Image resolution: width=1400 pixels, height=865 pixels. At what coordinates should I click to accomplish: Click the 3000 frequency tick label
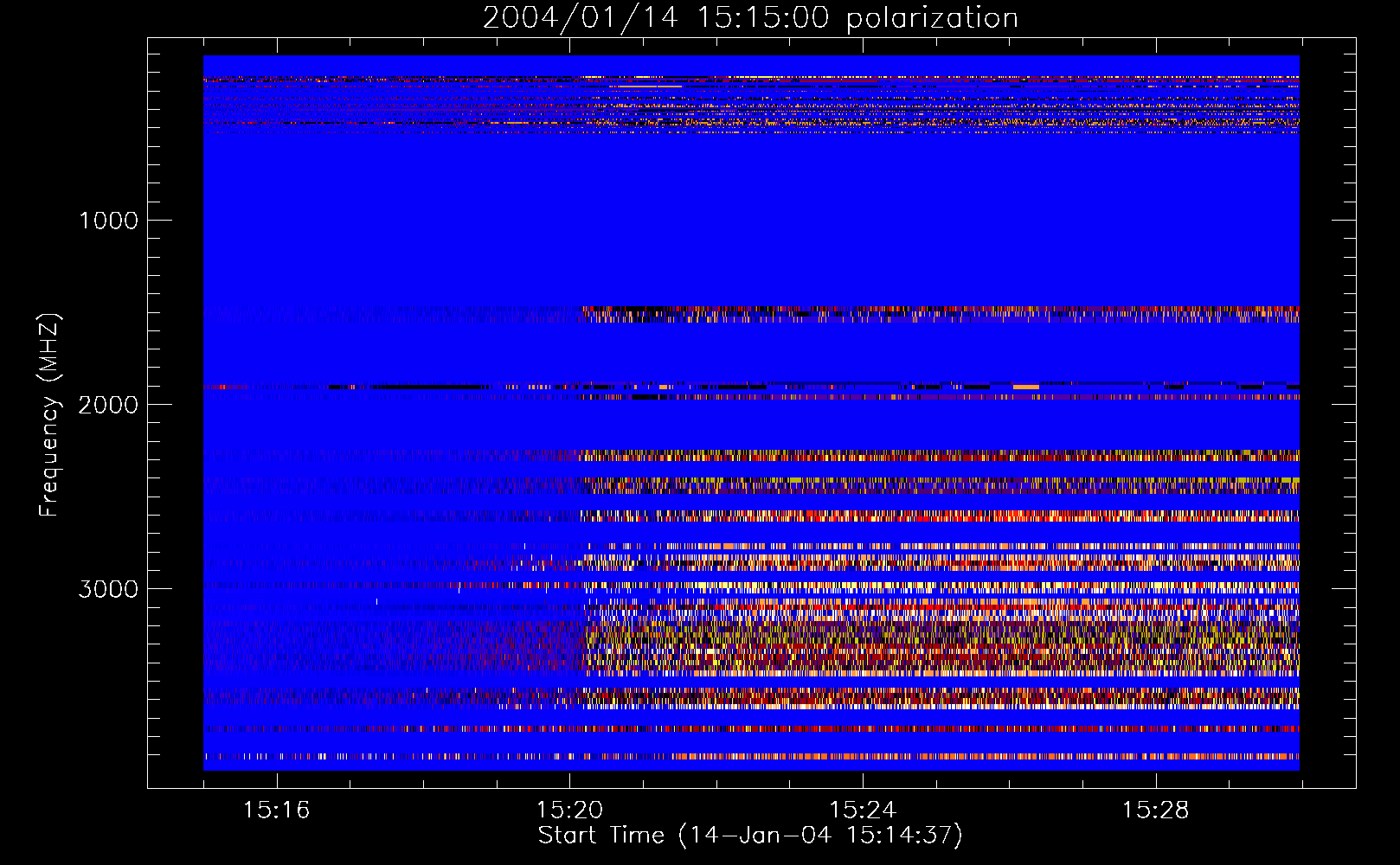coord(108,589)
